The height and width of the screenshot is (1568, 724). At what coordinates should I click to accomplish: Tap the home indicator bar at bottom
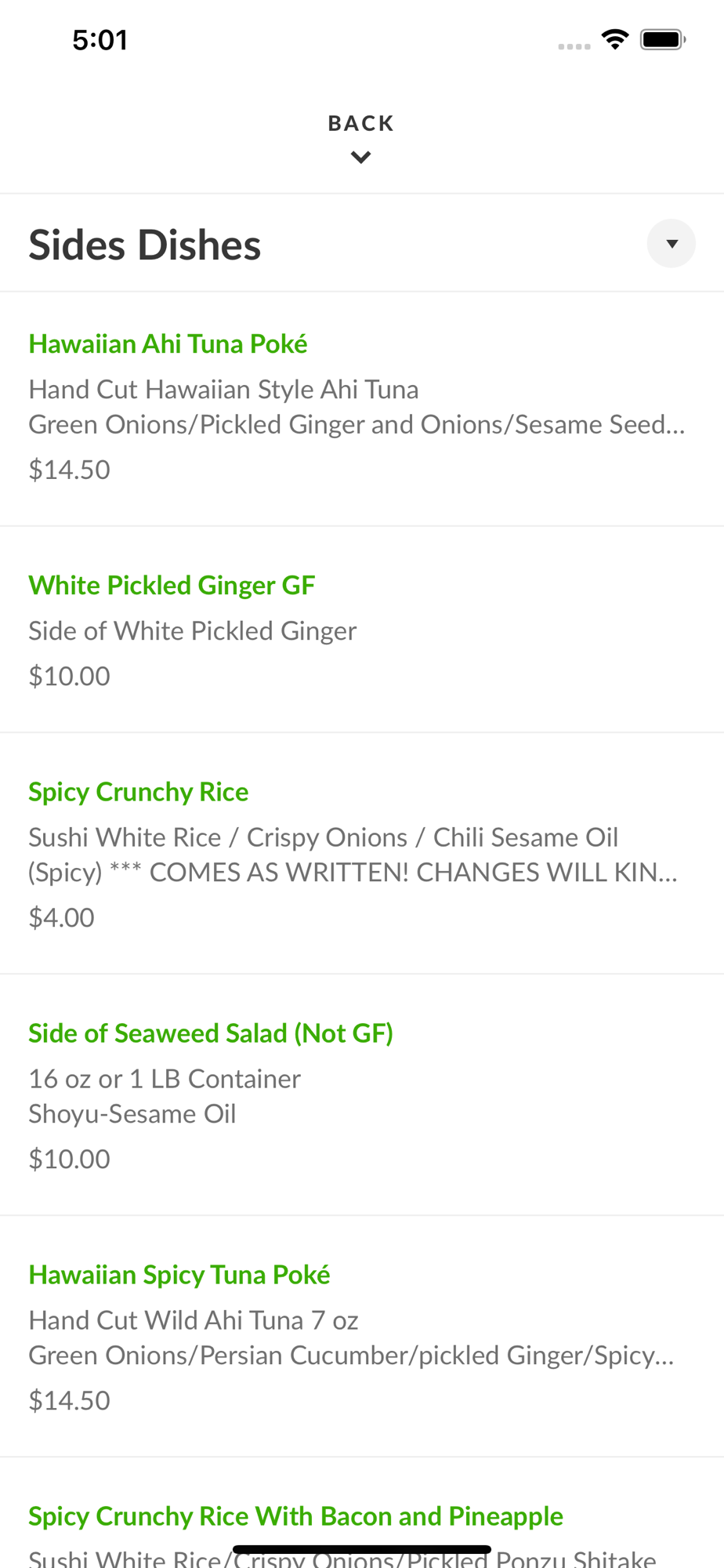click(362, 1550)
